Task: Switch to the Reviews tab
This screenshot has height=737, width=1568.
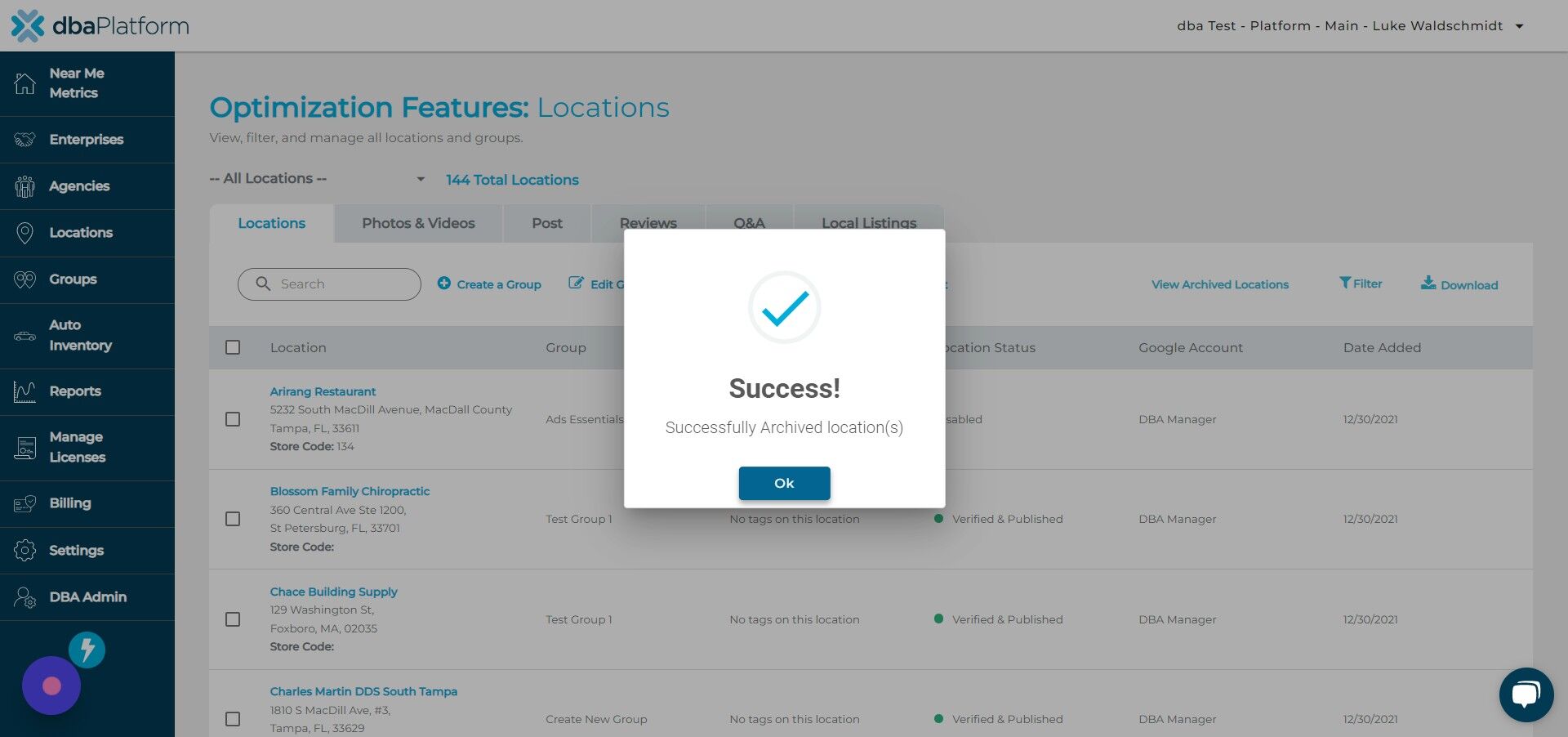Action: 648,222
